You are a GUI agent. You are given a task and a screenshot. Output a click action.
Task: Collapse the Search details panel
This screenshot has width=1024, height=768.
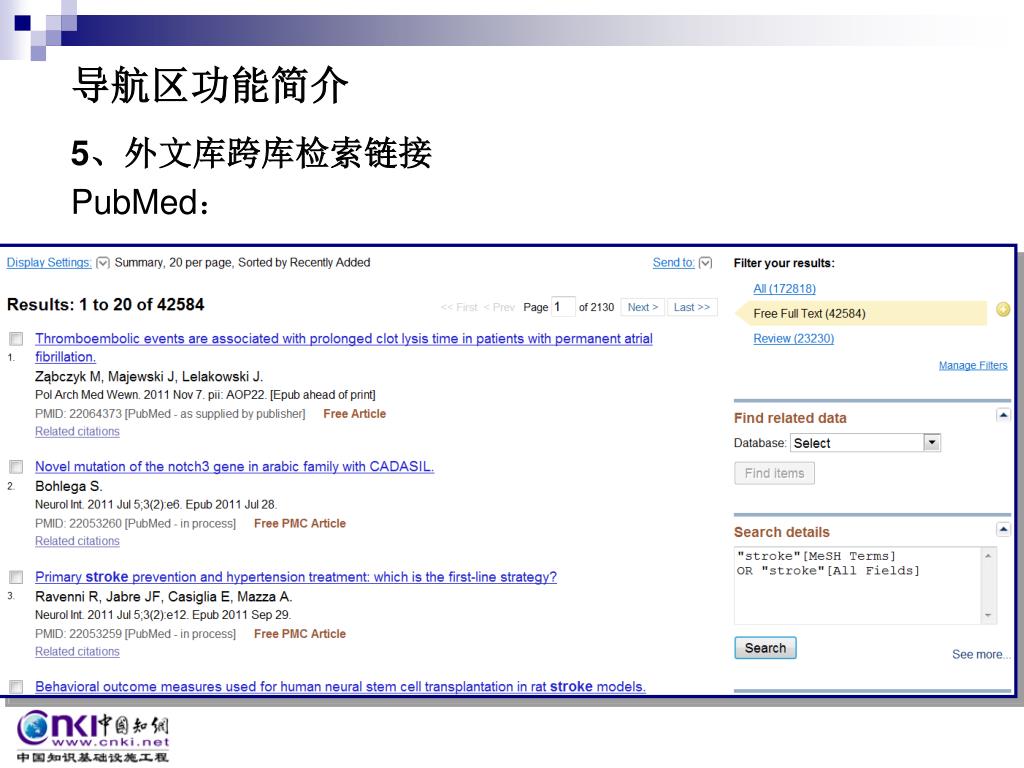tap(1003, 530)
